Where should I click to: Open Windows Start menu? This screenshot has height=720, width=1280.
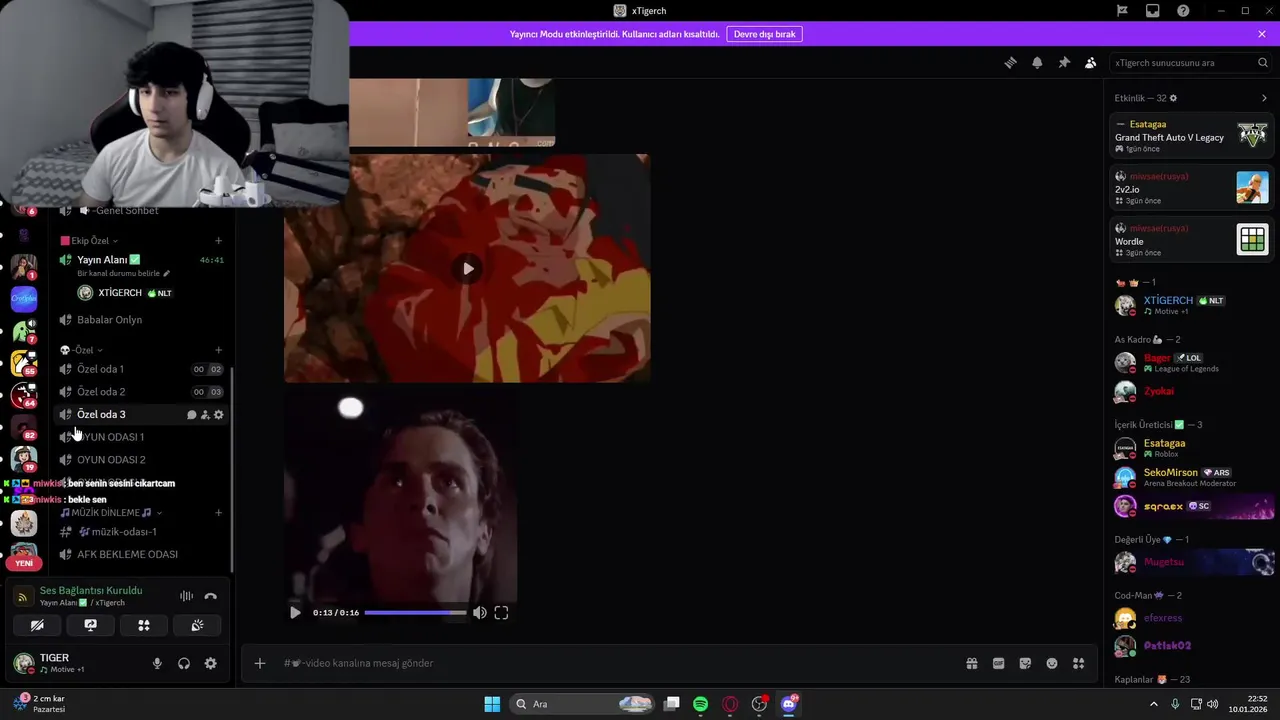point(492,704)
